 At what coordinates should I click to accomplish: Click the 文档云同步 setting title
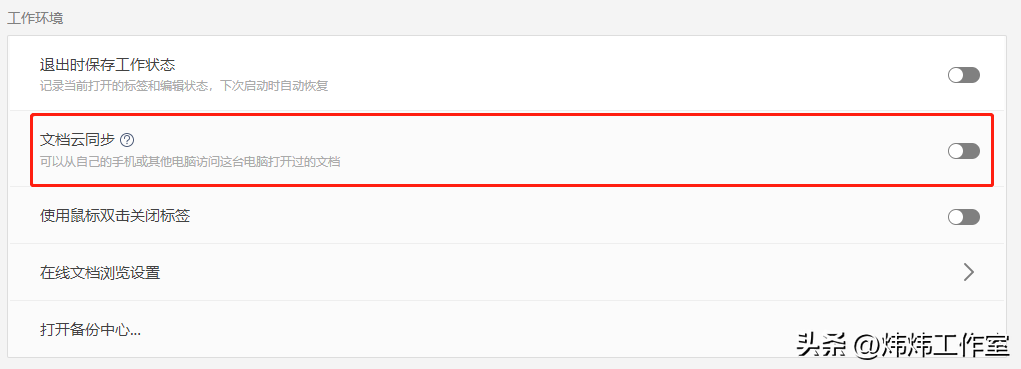coord(77,139)
